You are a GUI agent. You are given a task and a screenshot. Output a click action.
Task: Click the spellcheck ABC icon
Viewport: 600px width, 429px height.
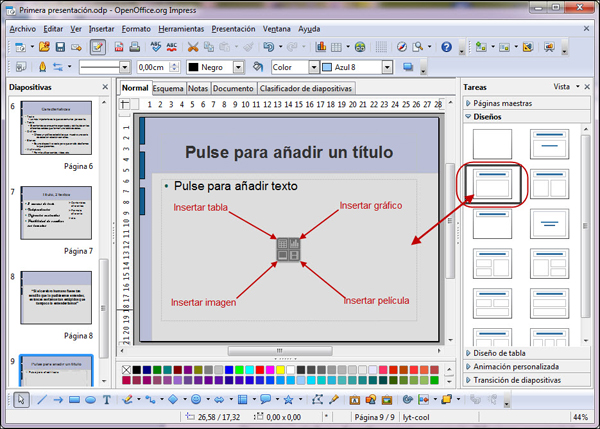[x=157, y=47]
